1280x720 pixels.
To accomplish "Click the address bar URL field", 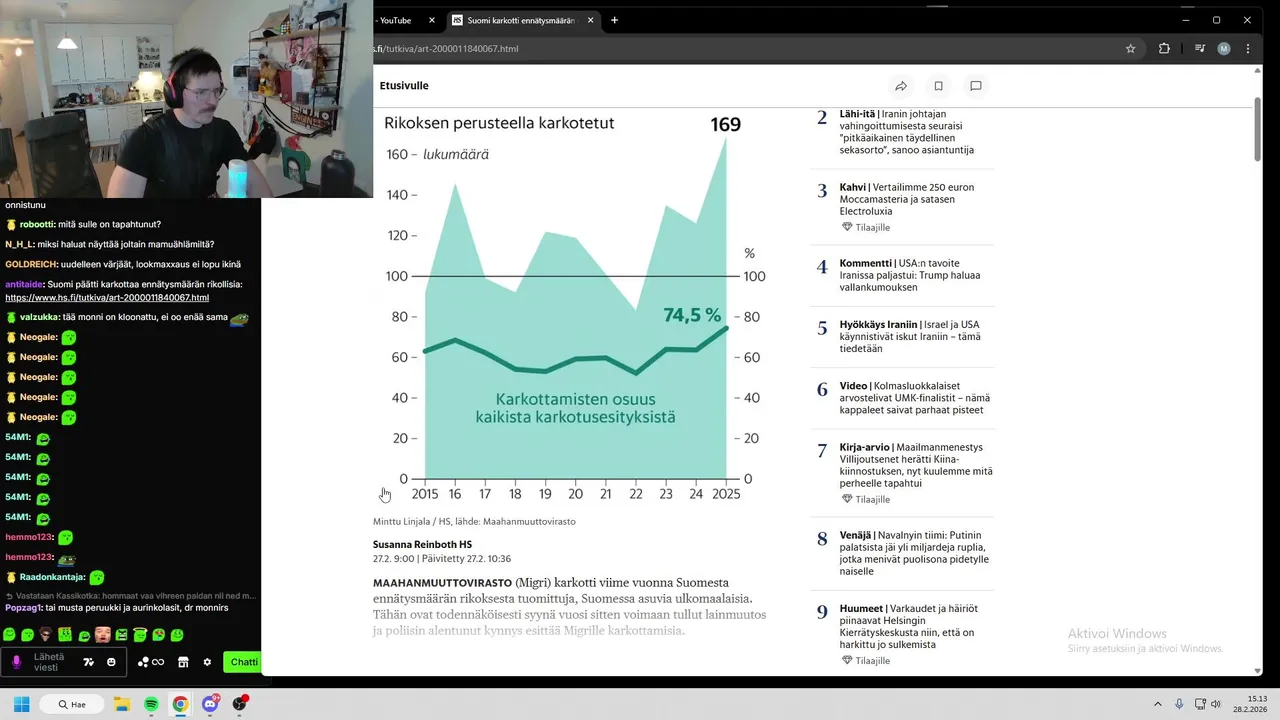I will pos(740,48).
